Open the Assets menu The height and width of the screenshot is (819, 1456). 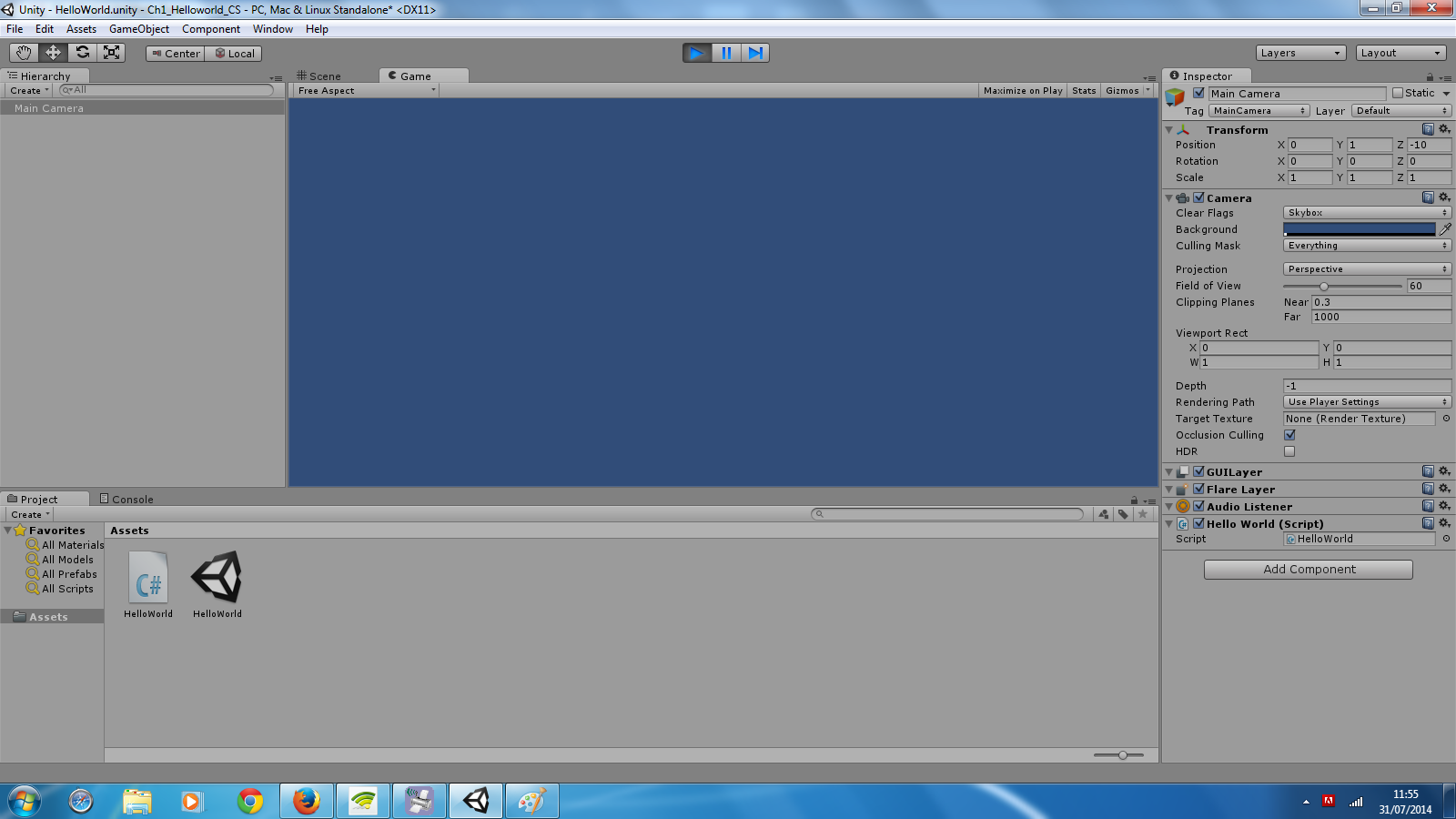[x=81, y=29]
